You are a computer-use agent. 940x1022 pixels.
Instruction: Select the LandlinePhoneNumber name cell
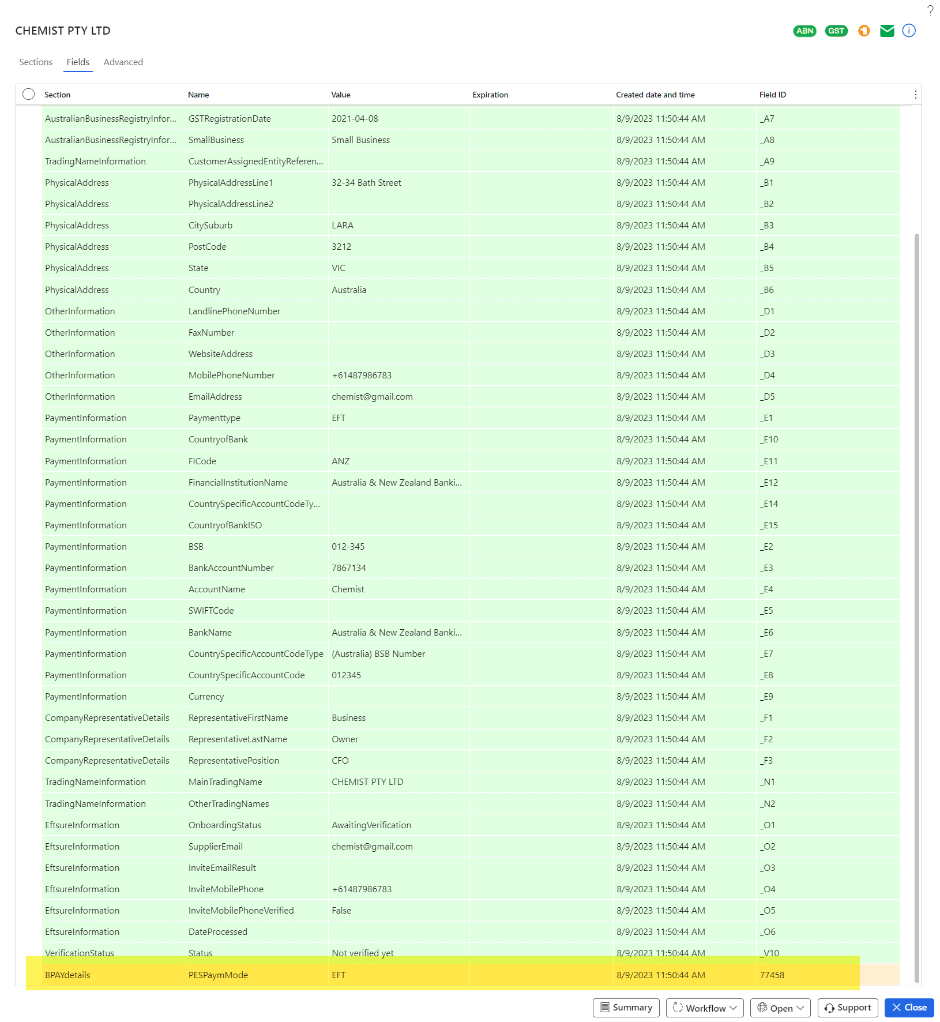coord(234,312)
